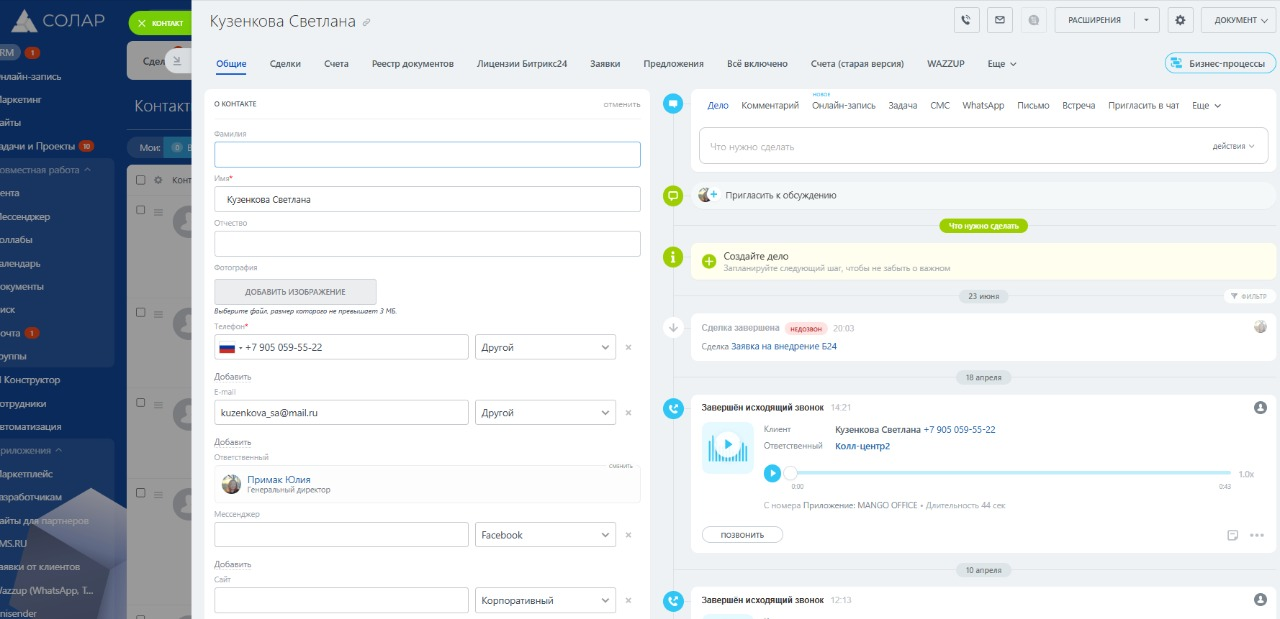The height and width of the screenshot is (619, 1280).
Task: Click the avatar on the Сделка завершена card
Action: click(x=1260, y=326)
